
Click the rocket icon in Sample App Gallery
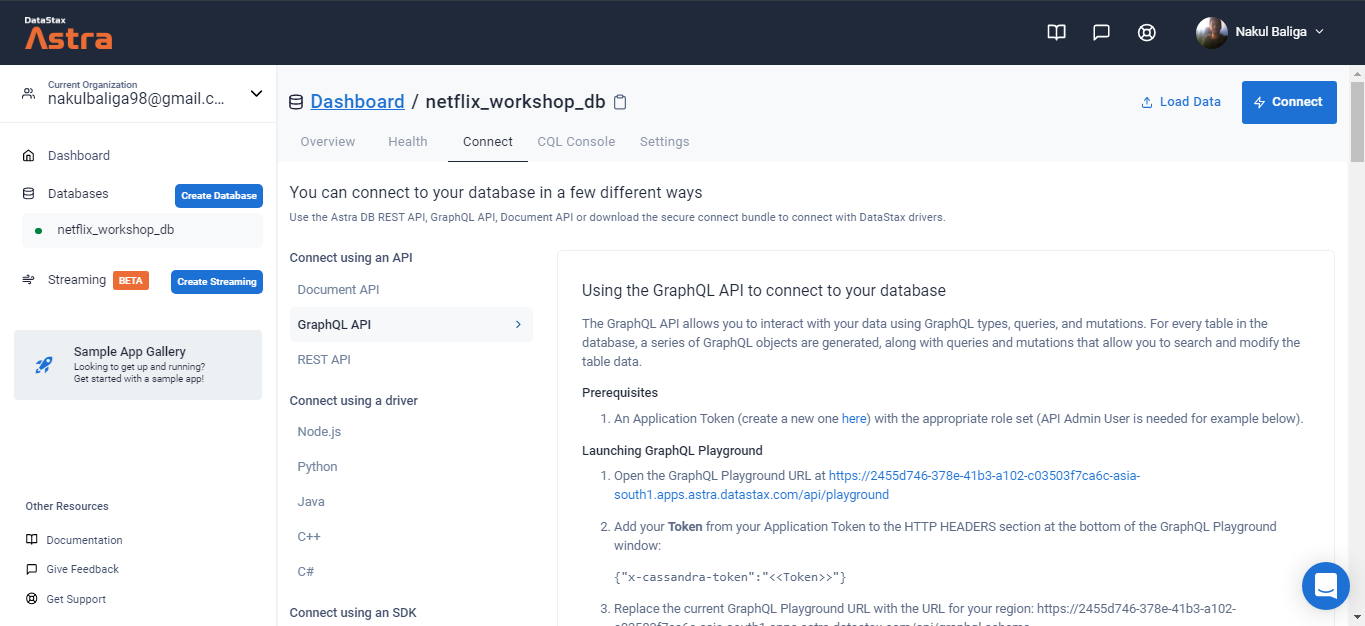[42, 365]
